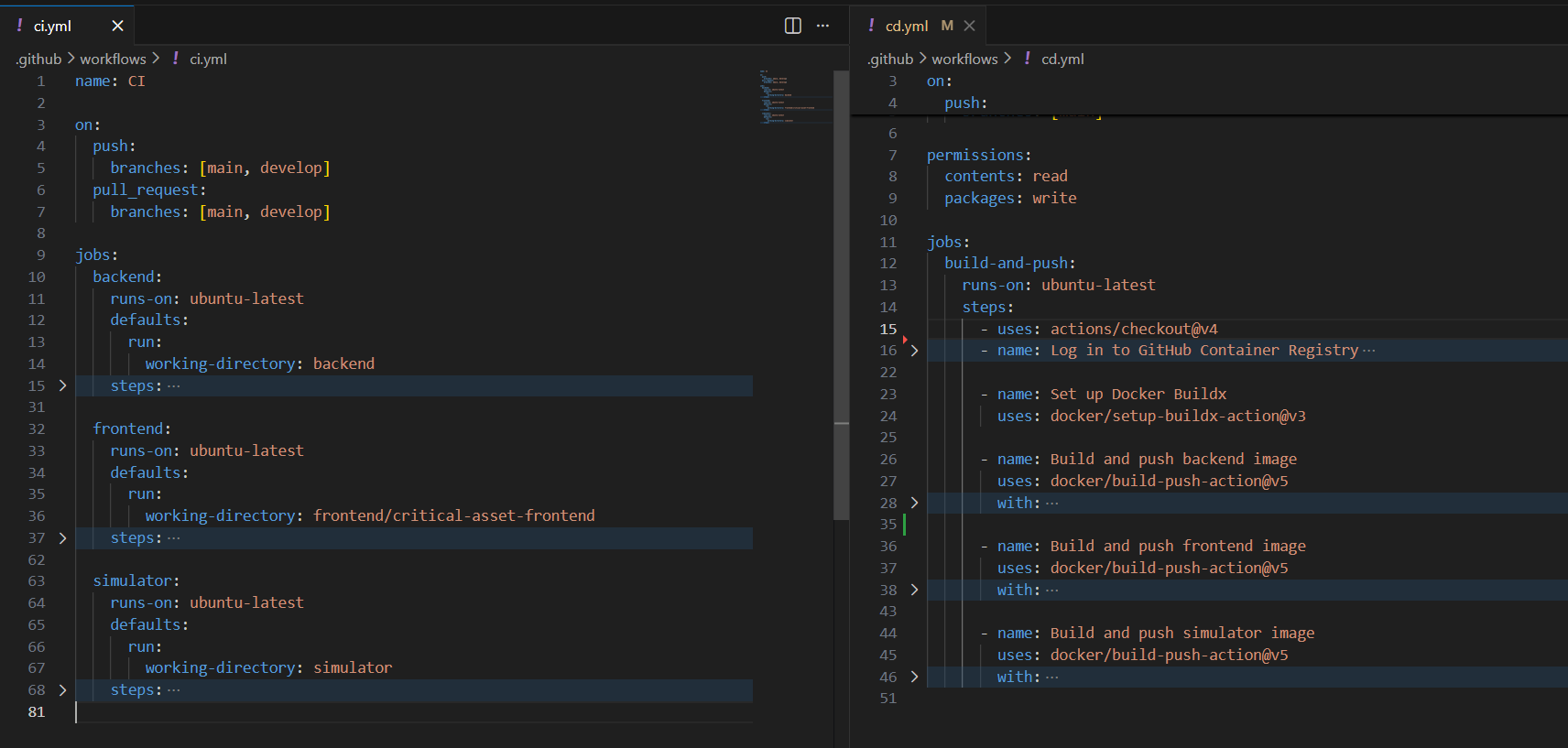Viewport: 1568px width, 748px height.
Task: Click 'frontend:' job key in ci.yml
Action: pyautogui.click(x=132, y=428)
